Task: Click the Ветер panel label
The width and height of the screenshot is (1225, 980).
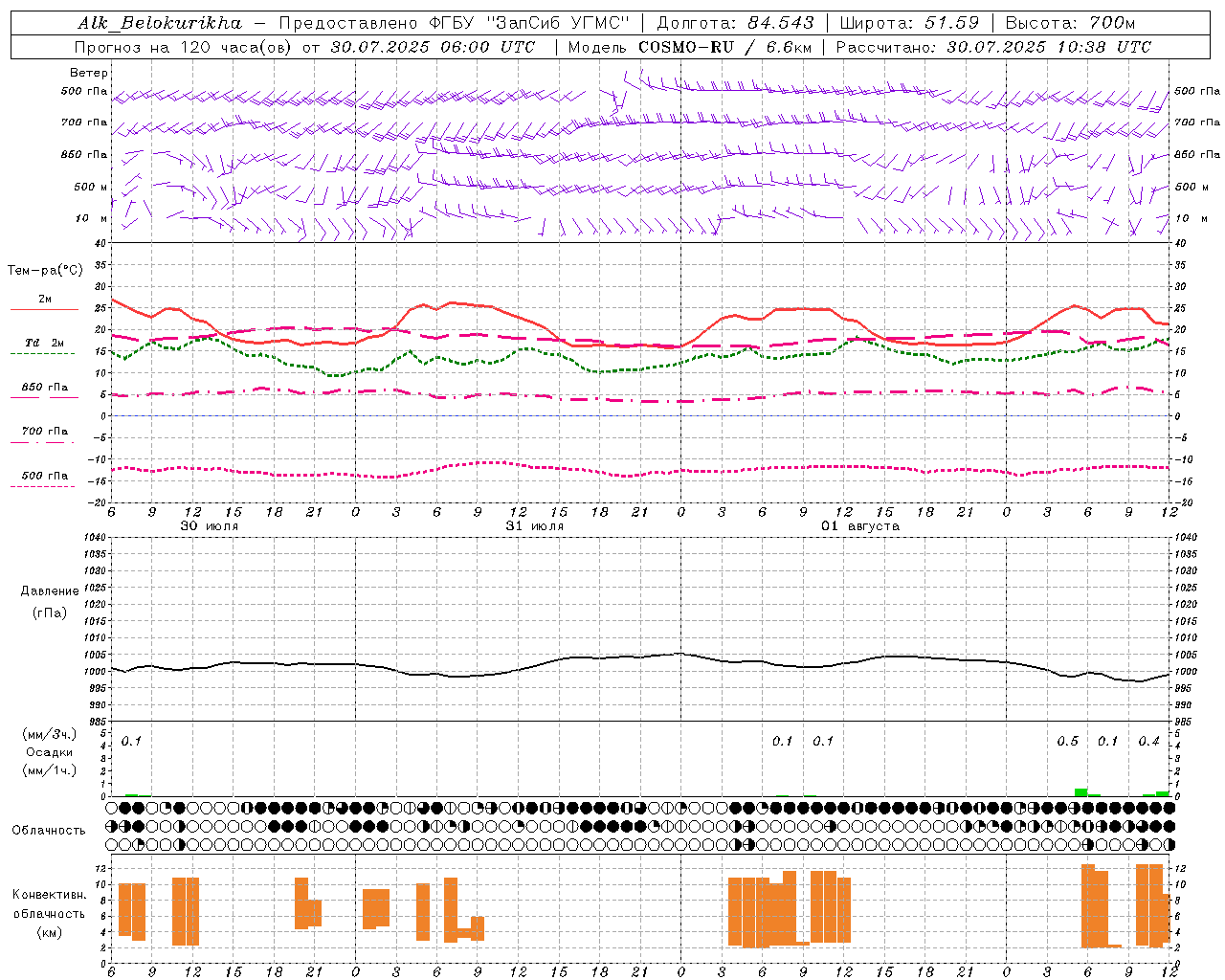Action: pyautogui.click(x=88, y=73)
